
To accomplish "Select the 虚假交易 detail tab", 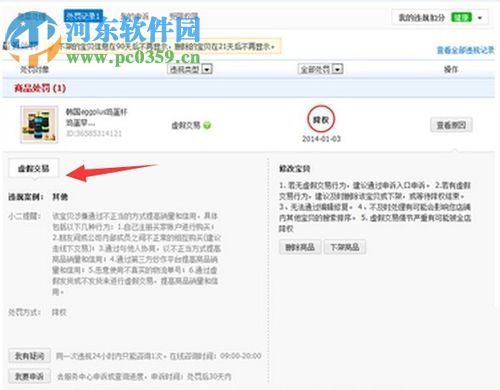I will (x=34, y=169).
